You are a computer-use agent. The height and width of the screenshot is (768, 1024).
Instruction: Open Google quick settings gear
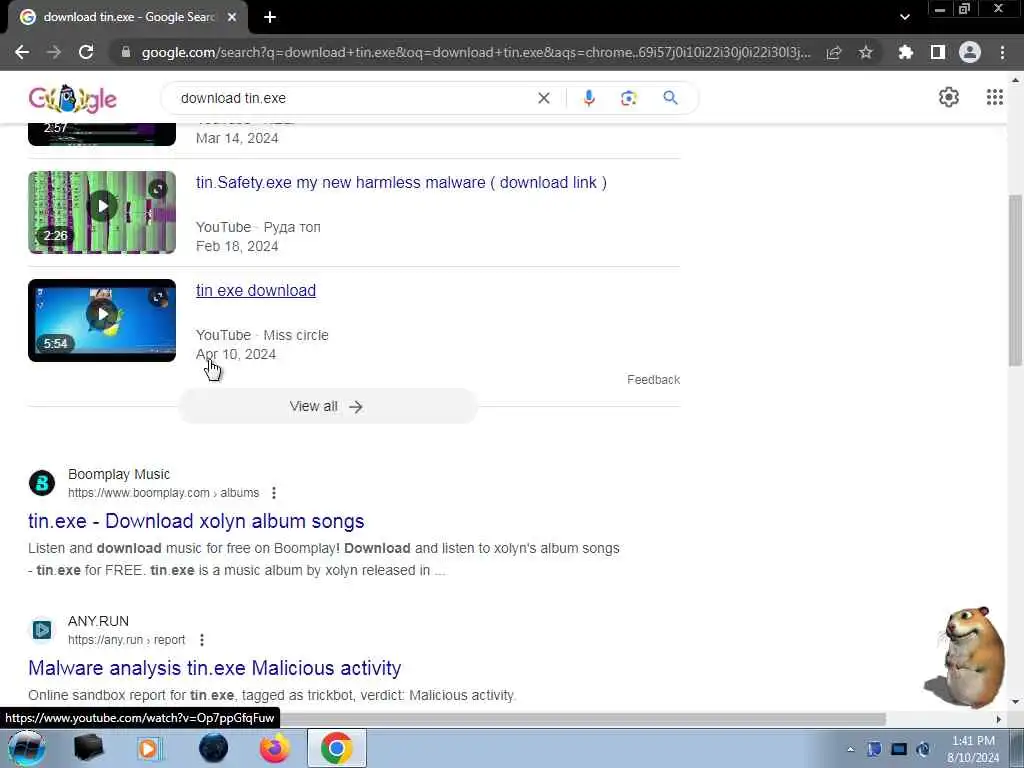tap(949, 97)
